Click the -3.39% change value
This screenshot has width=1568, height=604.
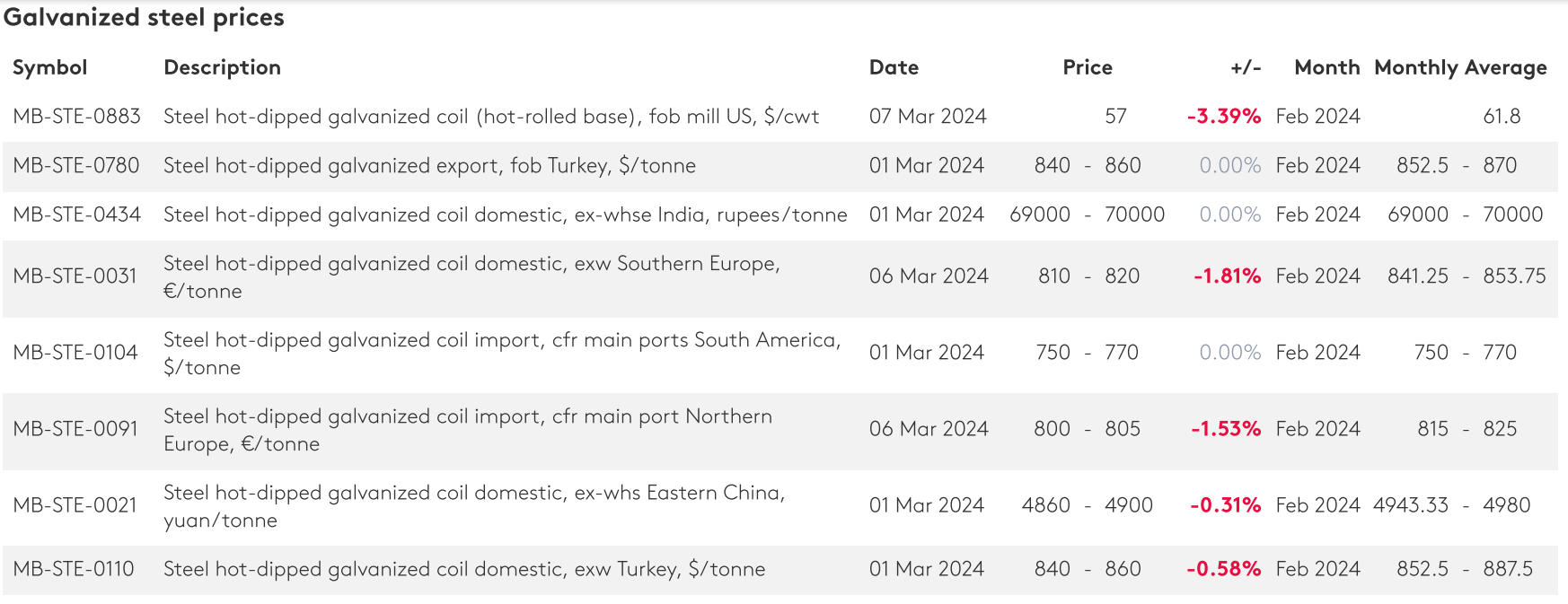click(1223, 117)
